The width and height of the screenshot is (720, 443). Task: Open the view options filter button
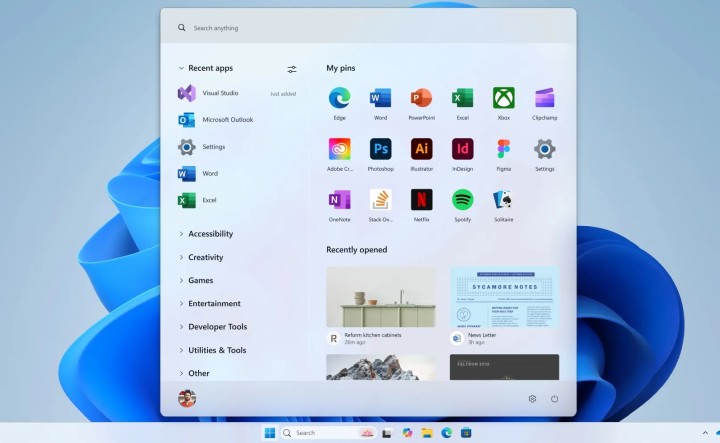click(x=292, y=69)
